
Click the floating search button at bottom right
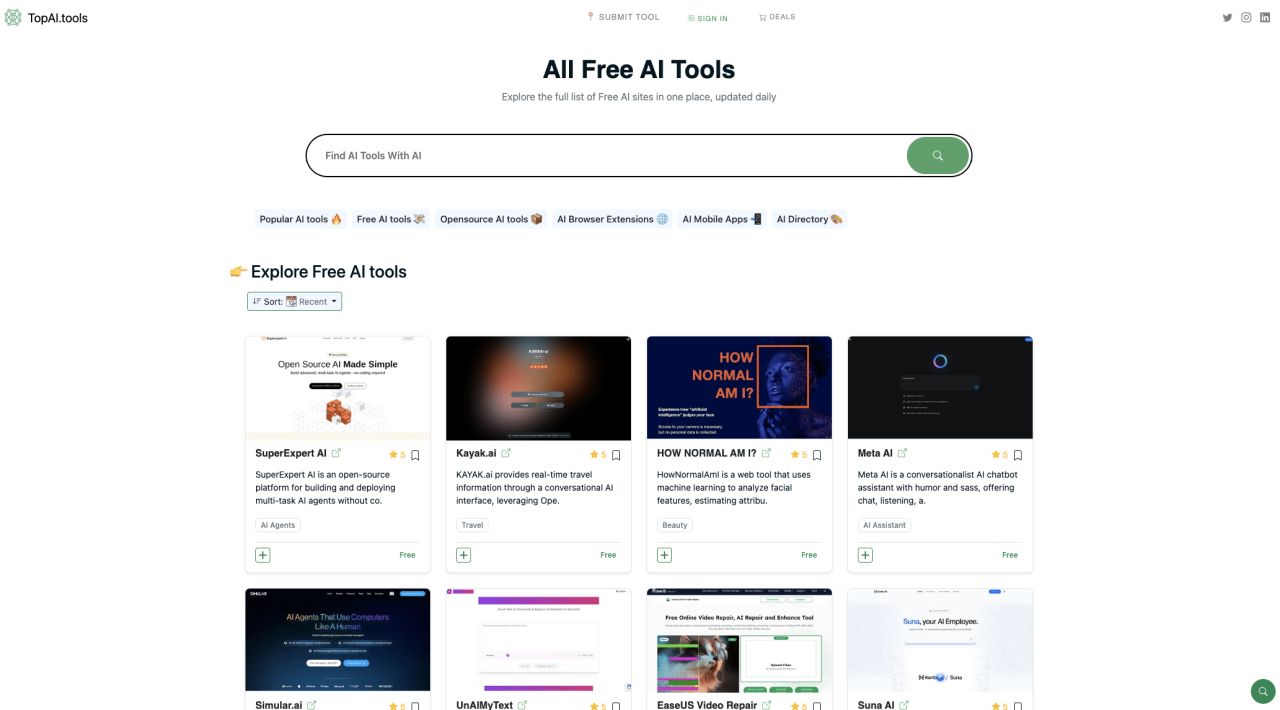(1263, 691)
